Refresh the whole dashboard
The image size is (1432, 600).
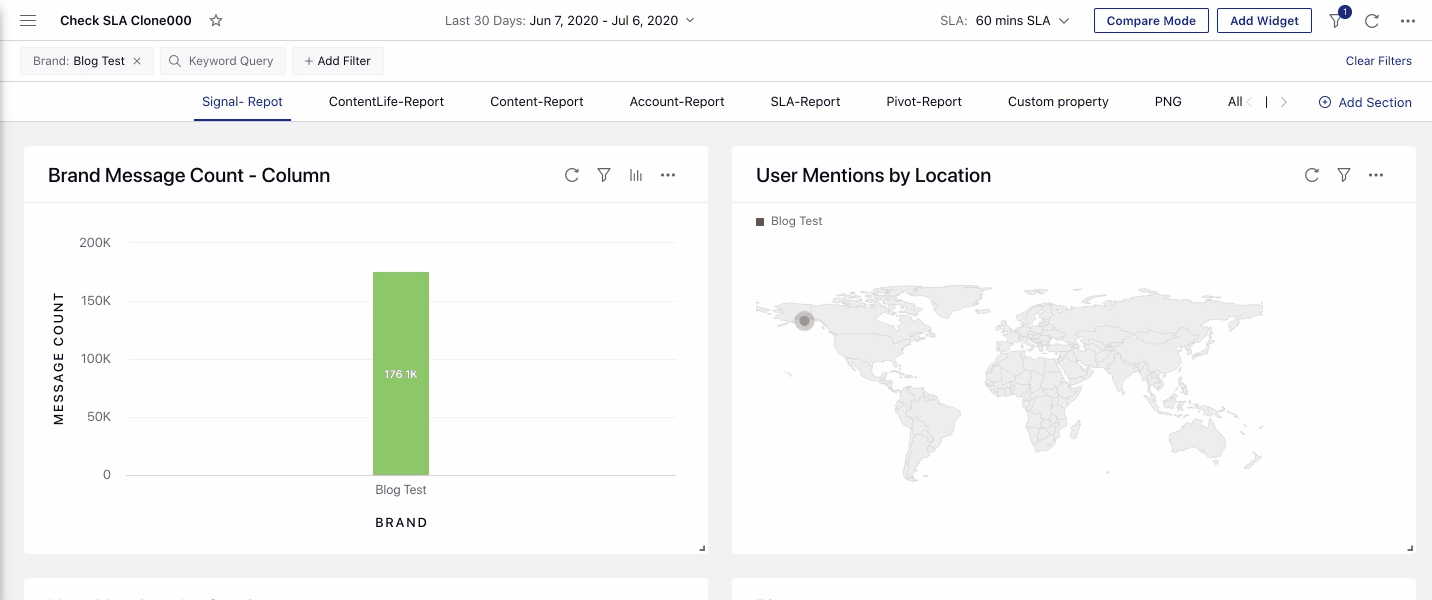[x=1372, y=20]
